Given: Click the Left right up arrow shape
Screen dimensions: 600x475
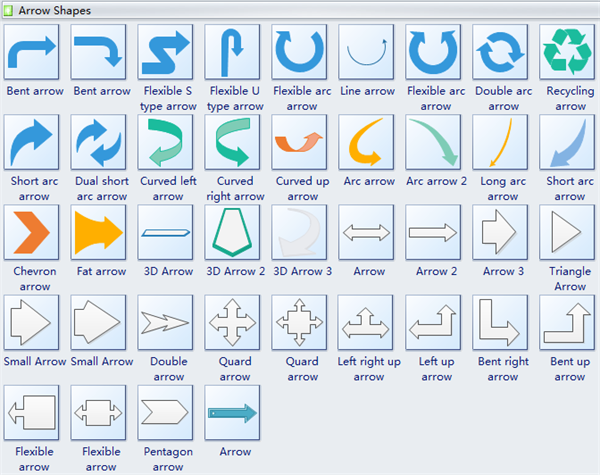Looking at the screenshot, I should [366, 323].
